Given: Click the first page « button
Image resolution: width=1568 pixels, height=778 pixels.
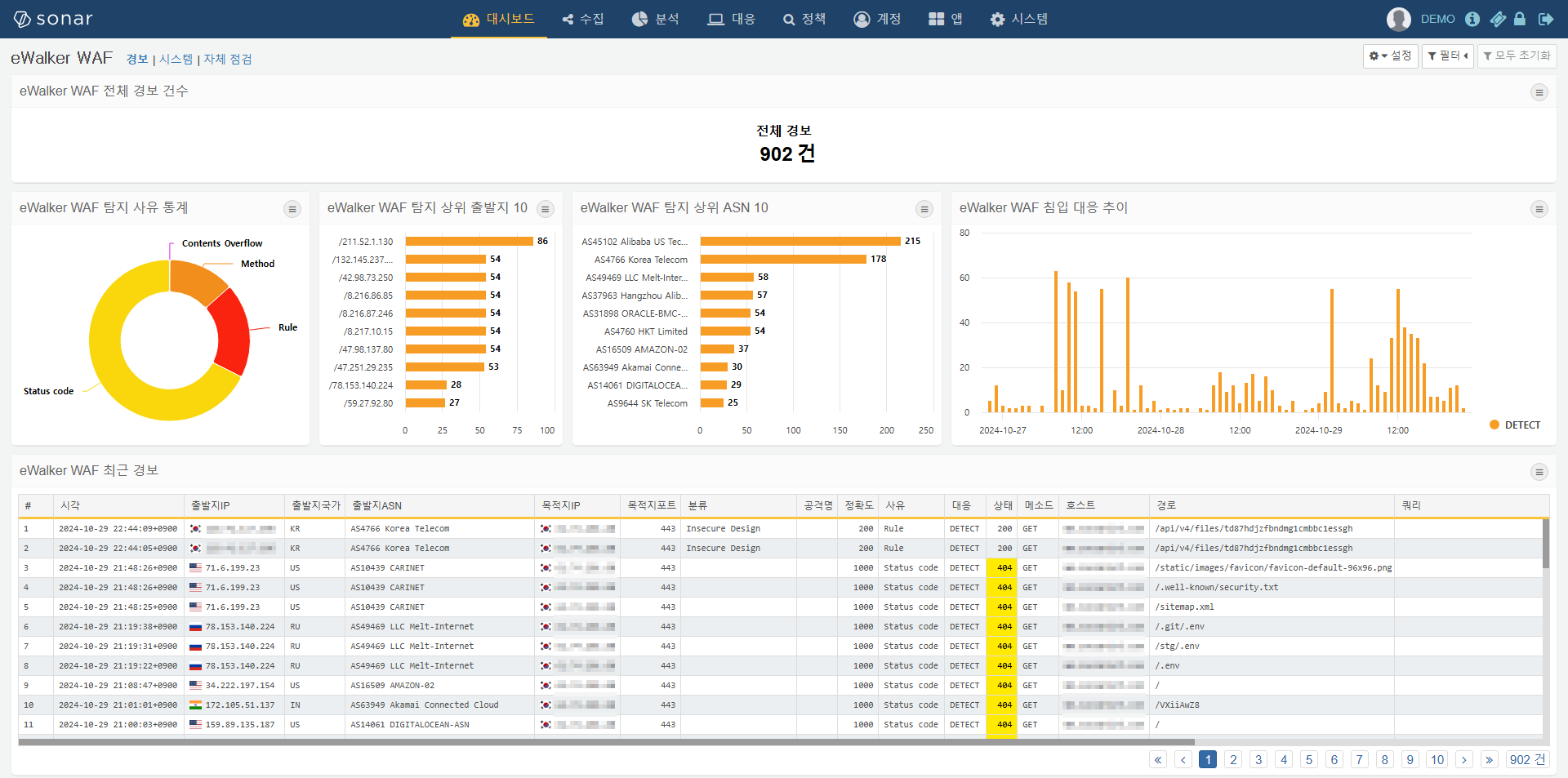Looking at the screenshot, I should [1158, 759].
